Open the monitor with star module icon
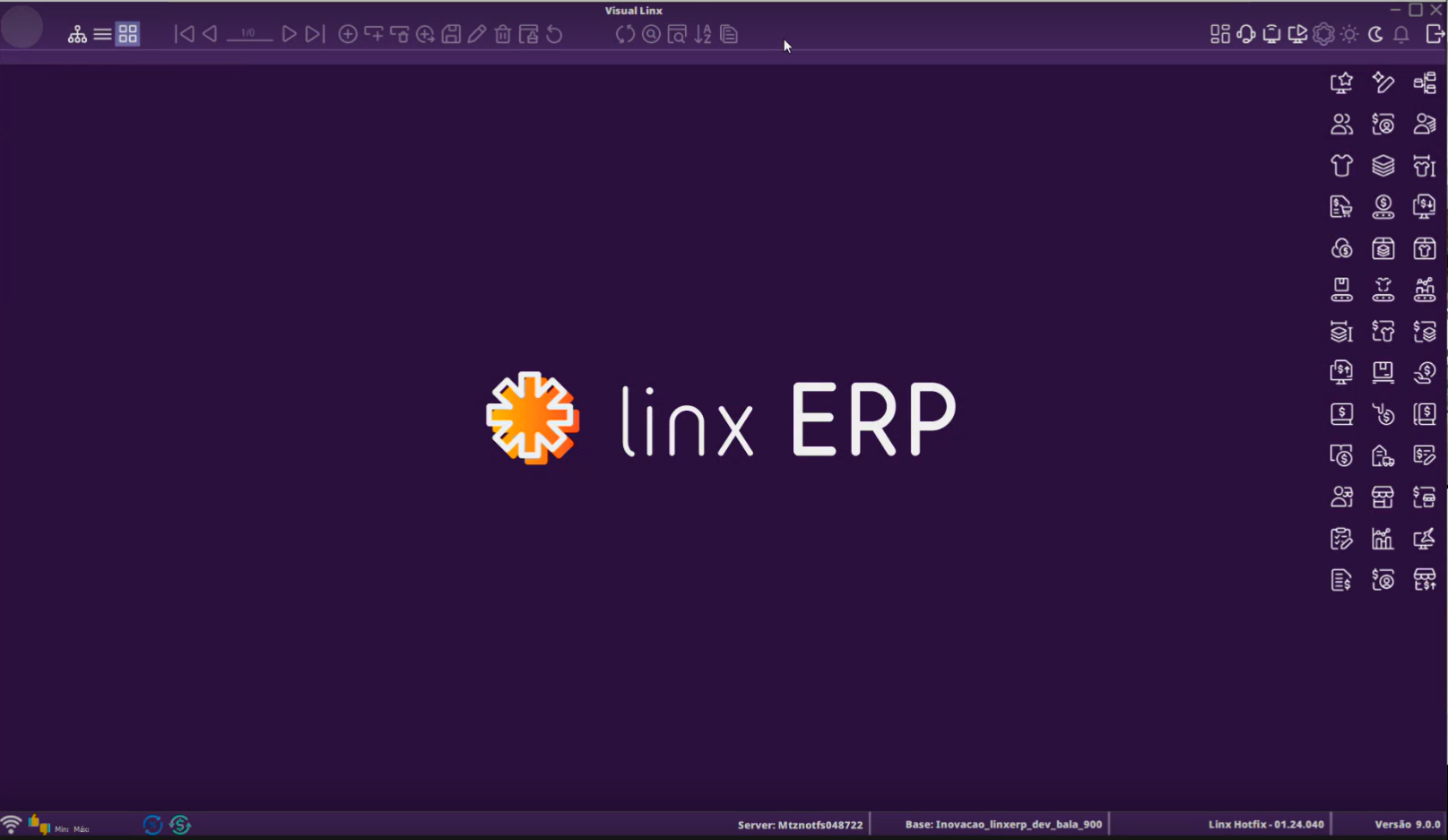Image resolution: width=1448 pixels, height=840 pixels. tap(1341, 82)
